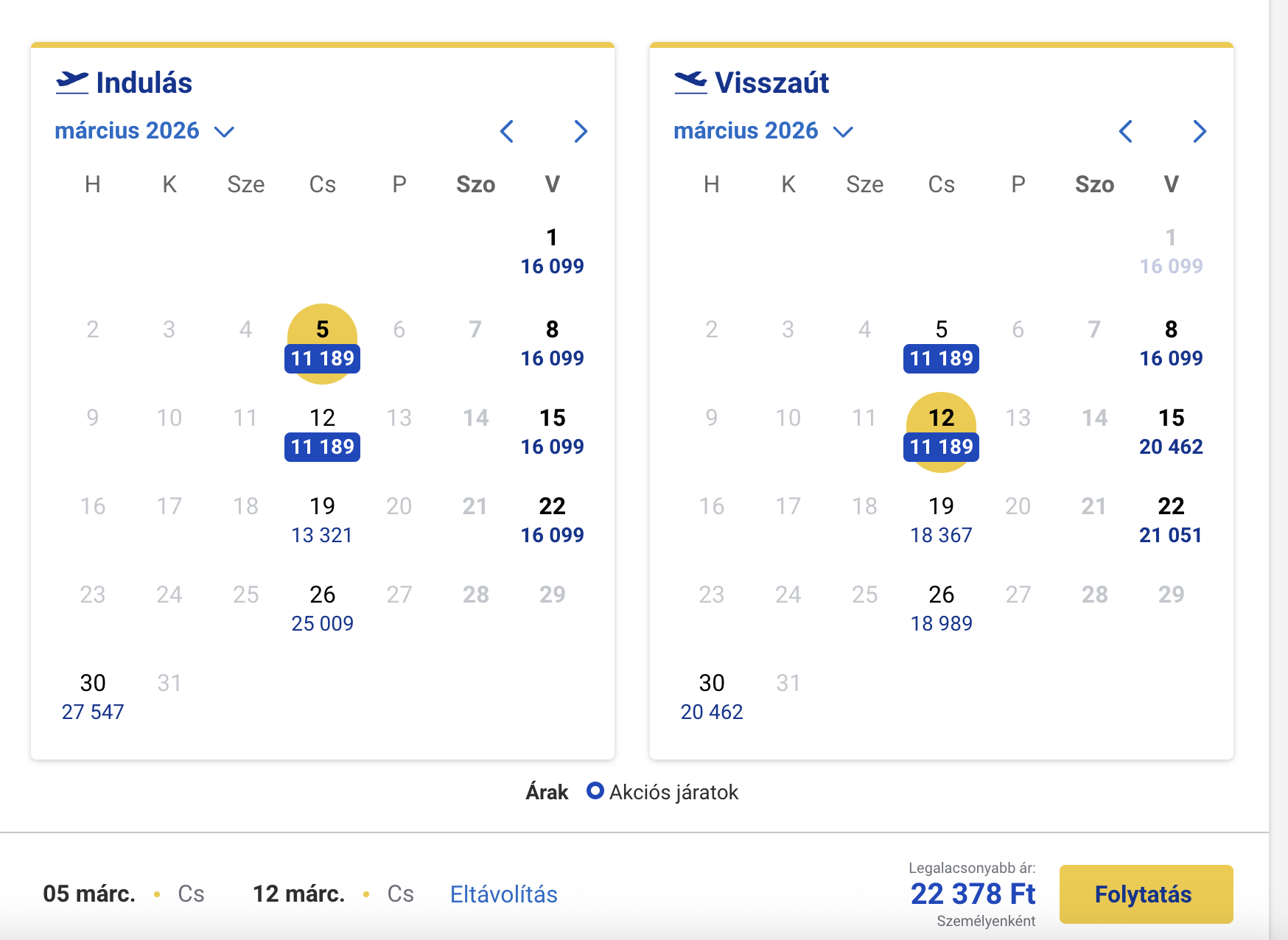
Task: Open the Indulás március 2026 month dropdown
Action: [144, 131]
